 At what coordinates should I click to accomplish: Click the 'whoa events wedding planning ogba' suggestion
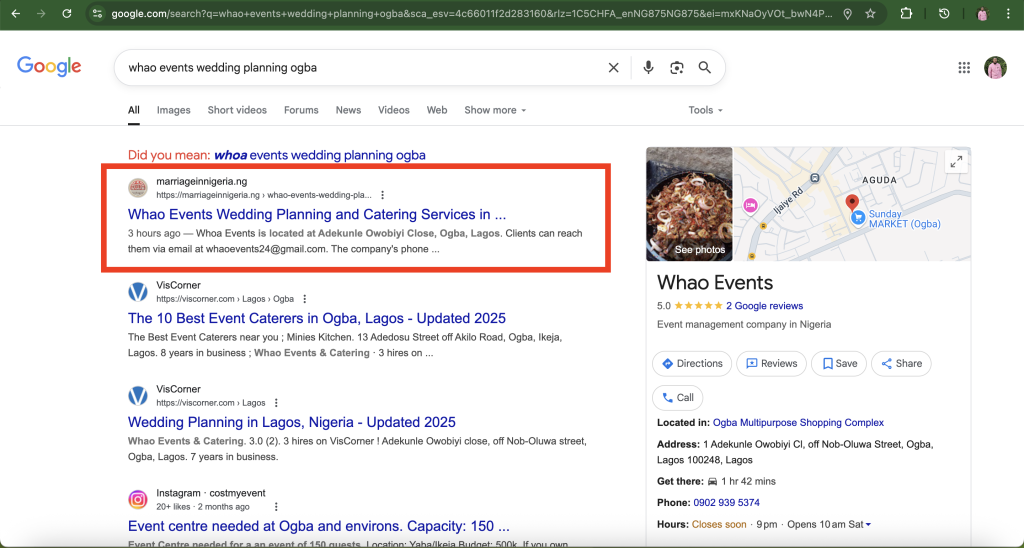point(320,155)
